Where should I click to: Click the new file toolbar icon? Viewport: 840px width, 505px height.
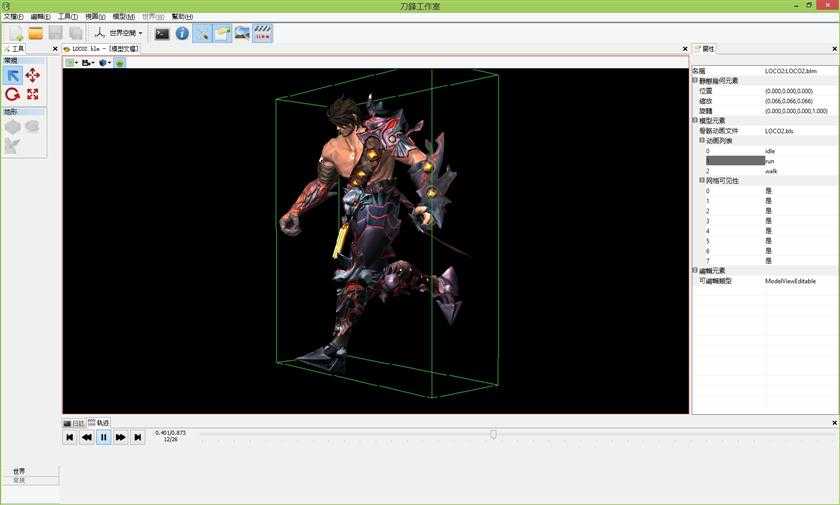16,33
